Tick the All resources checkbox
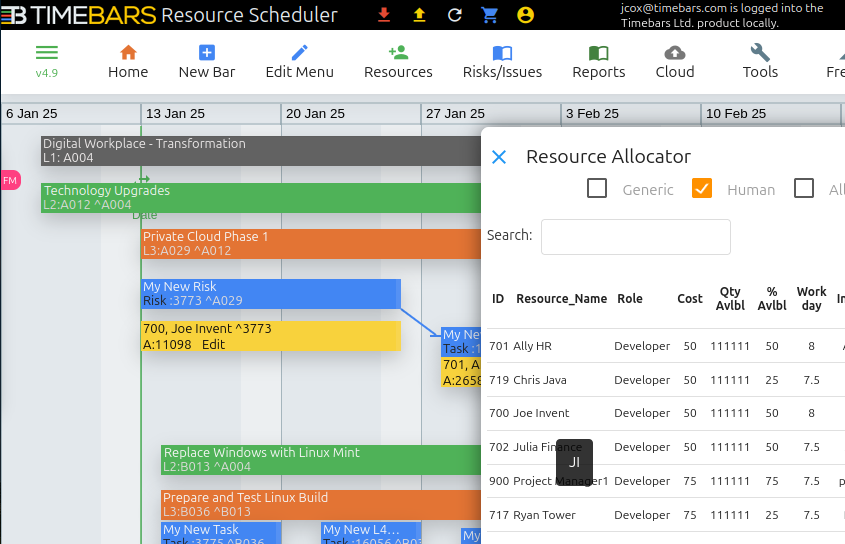 [x=804, y=189]
